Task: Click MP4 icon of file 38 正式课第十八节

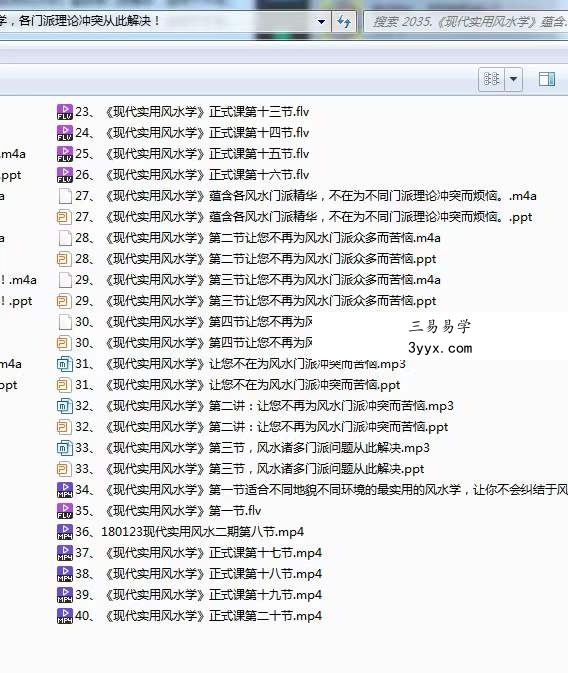Action: (65, 574)
